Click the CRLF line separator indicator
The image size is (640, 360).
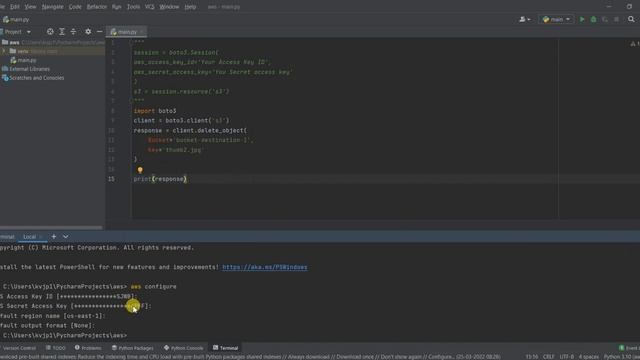(548, 357)
